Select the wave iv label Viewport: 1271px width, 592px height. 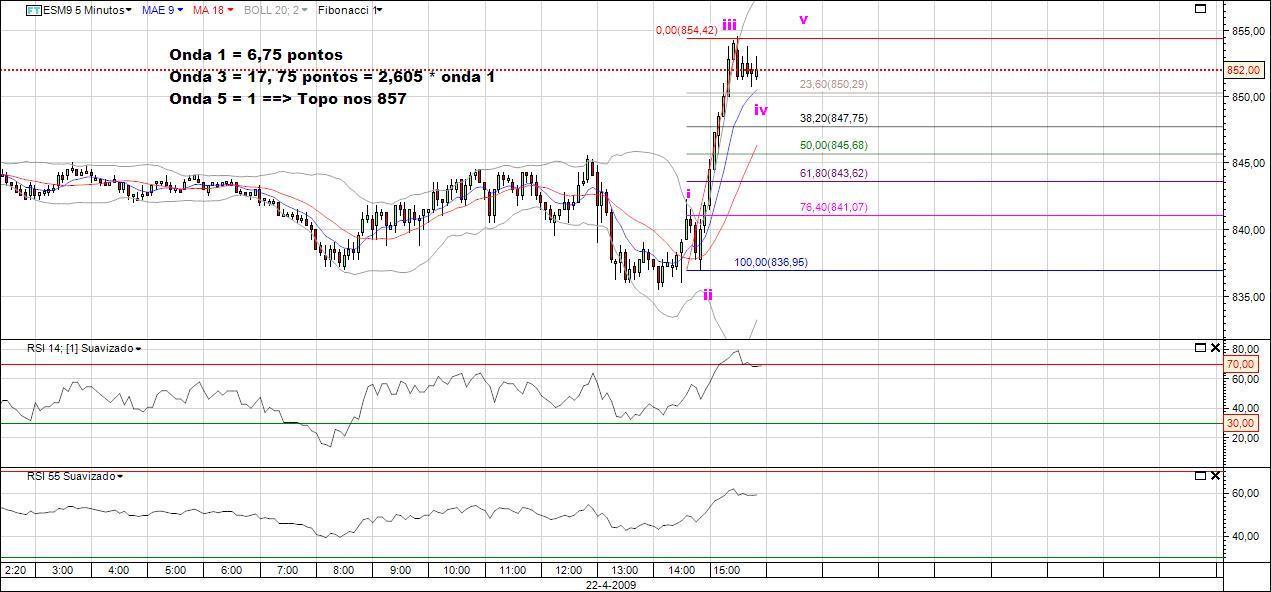[x=760, y=110]
